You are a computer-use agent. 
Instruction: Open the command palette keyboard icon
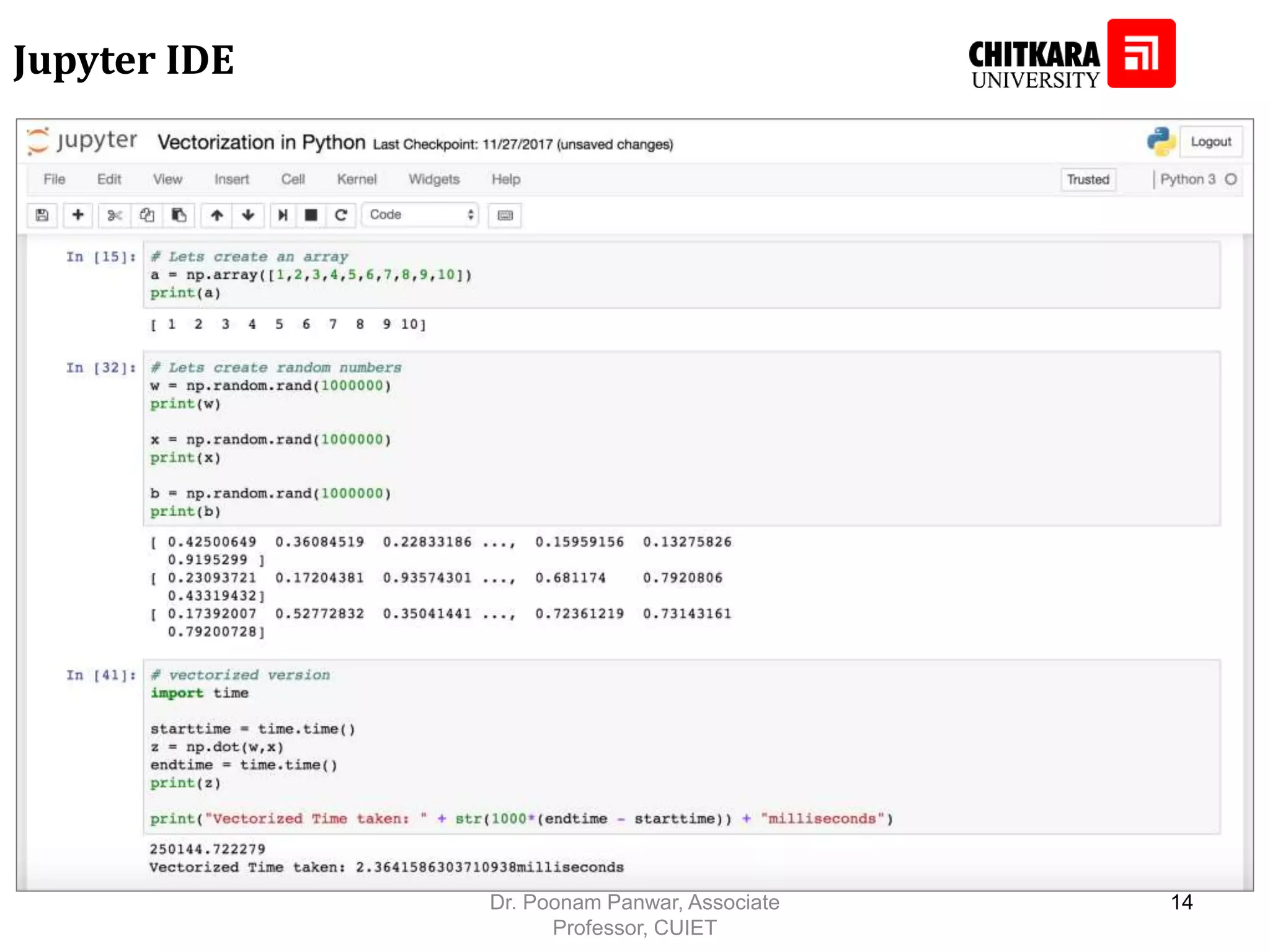pos(505,216)
